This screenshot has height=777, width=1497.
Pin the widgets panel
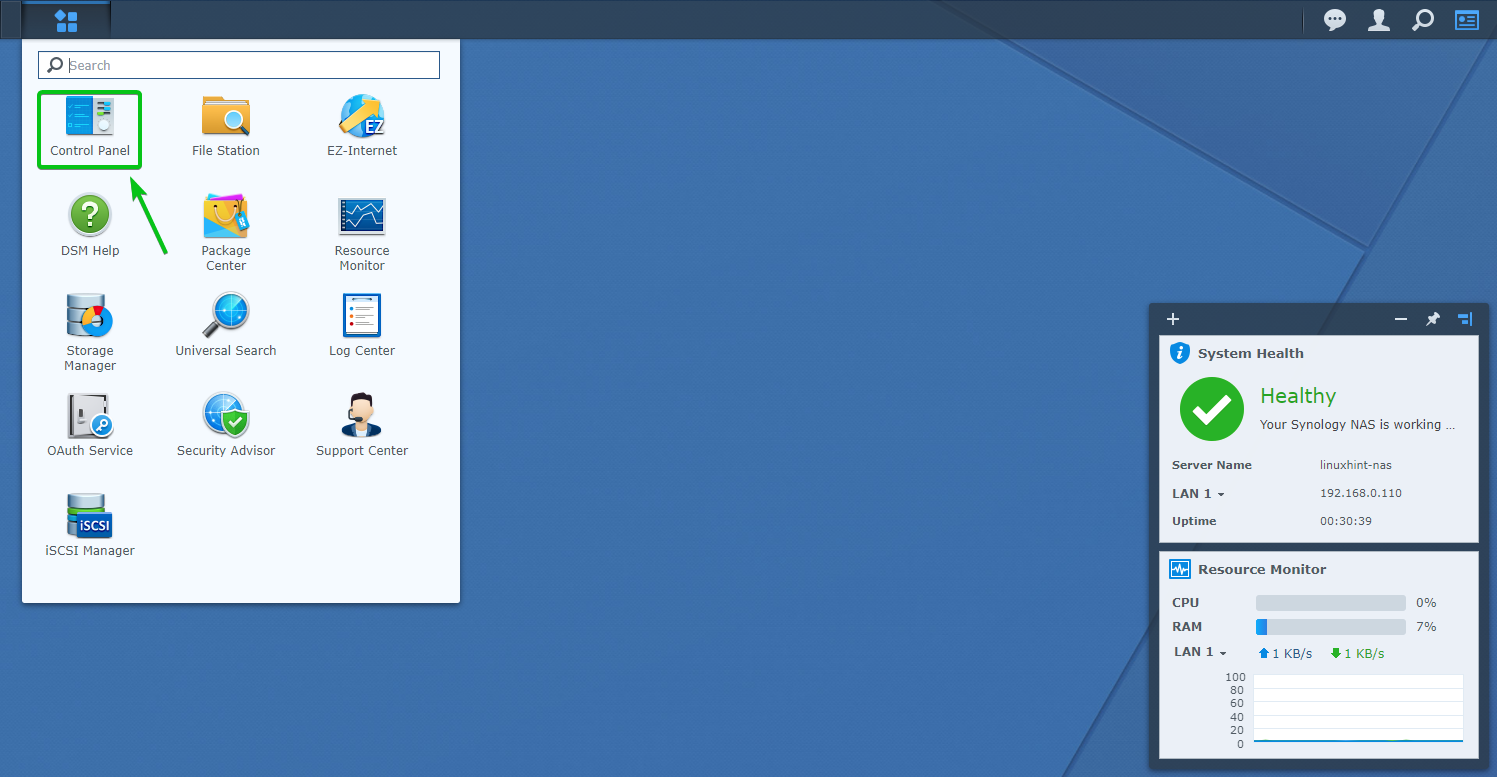coord(1433,319)
